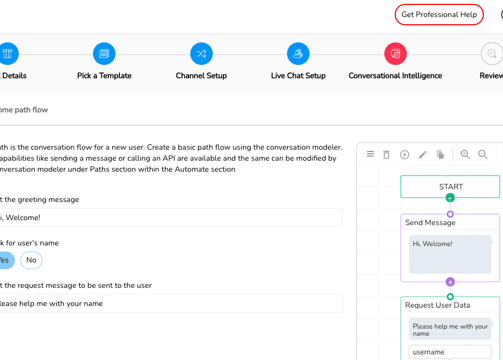Click the Conversational Intelligence label
The image size is (503, 360).
[x=395, y=76]
